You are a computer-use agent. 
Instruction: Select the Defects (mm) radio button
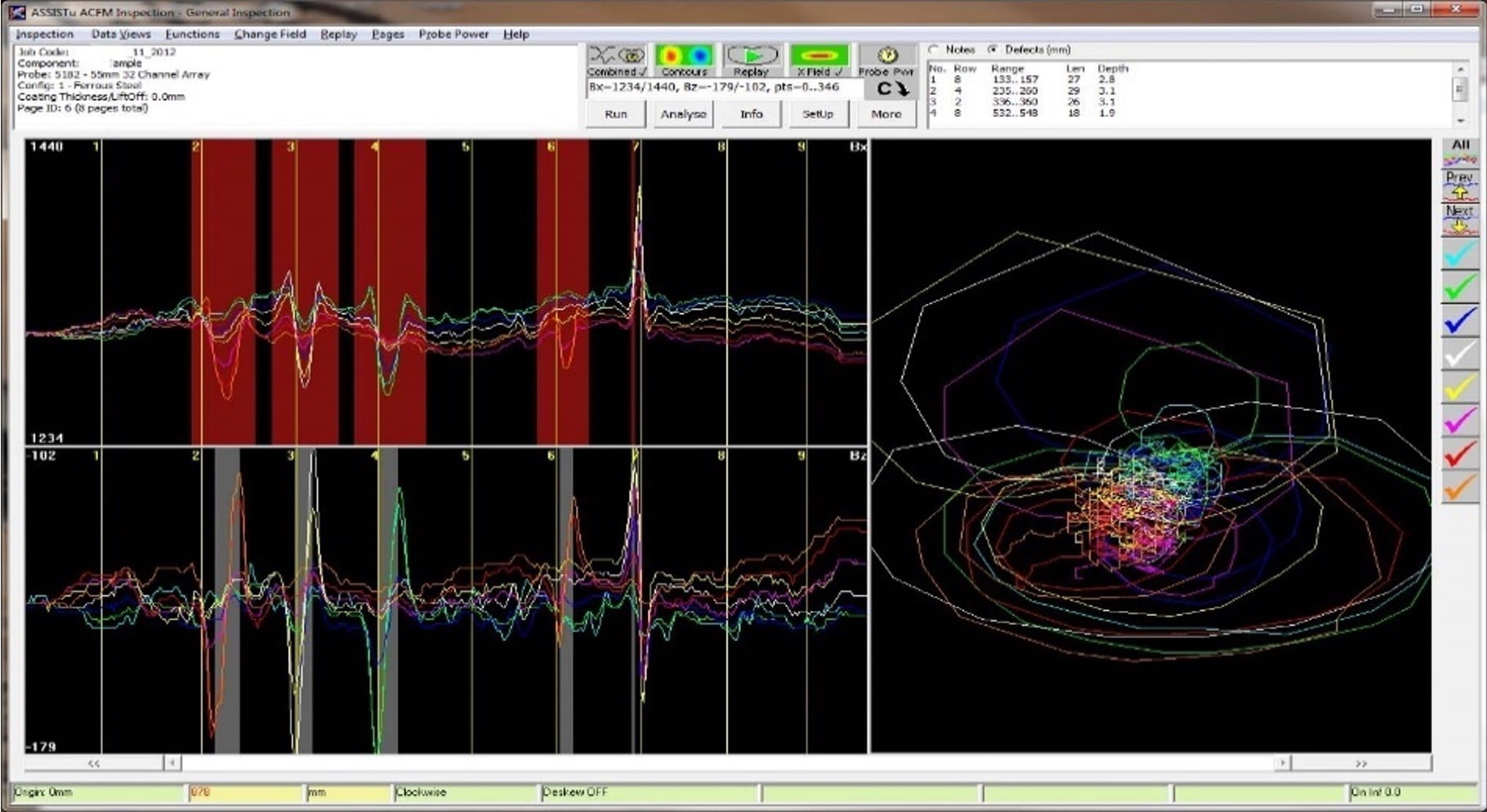(x=994, y=50)
